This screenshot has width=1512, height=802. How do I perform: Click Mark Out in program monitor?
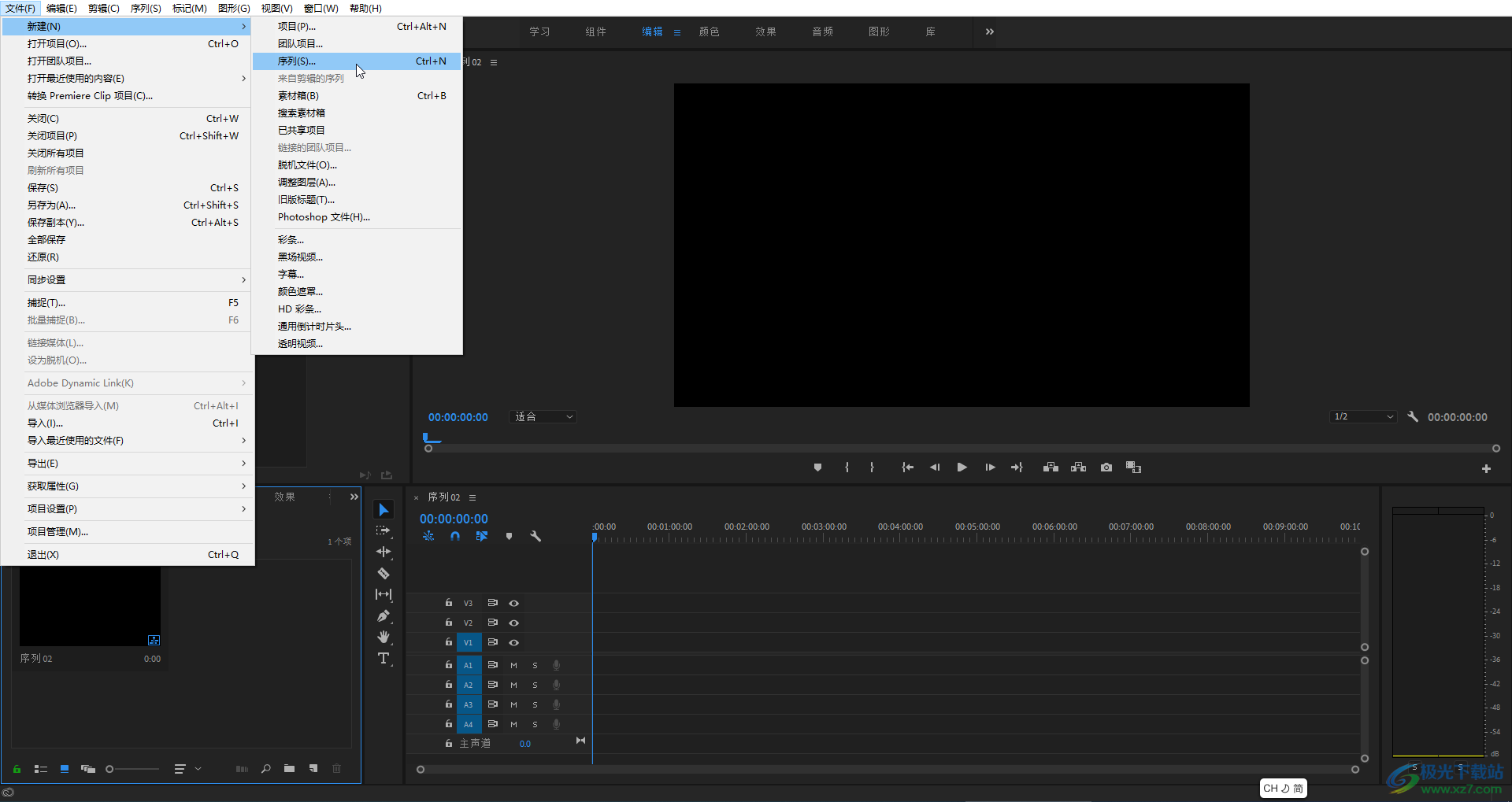point(872,468)
